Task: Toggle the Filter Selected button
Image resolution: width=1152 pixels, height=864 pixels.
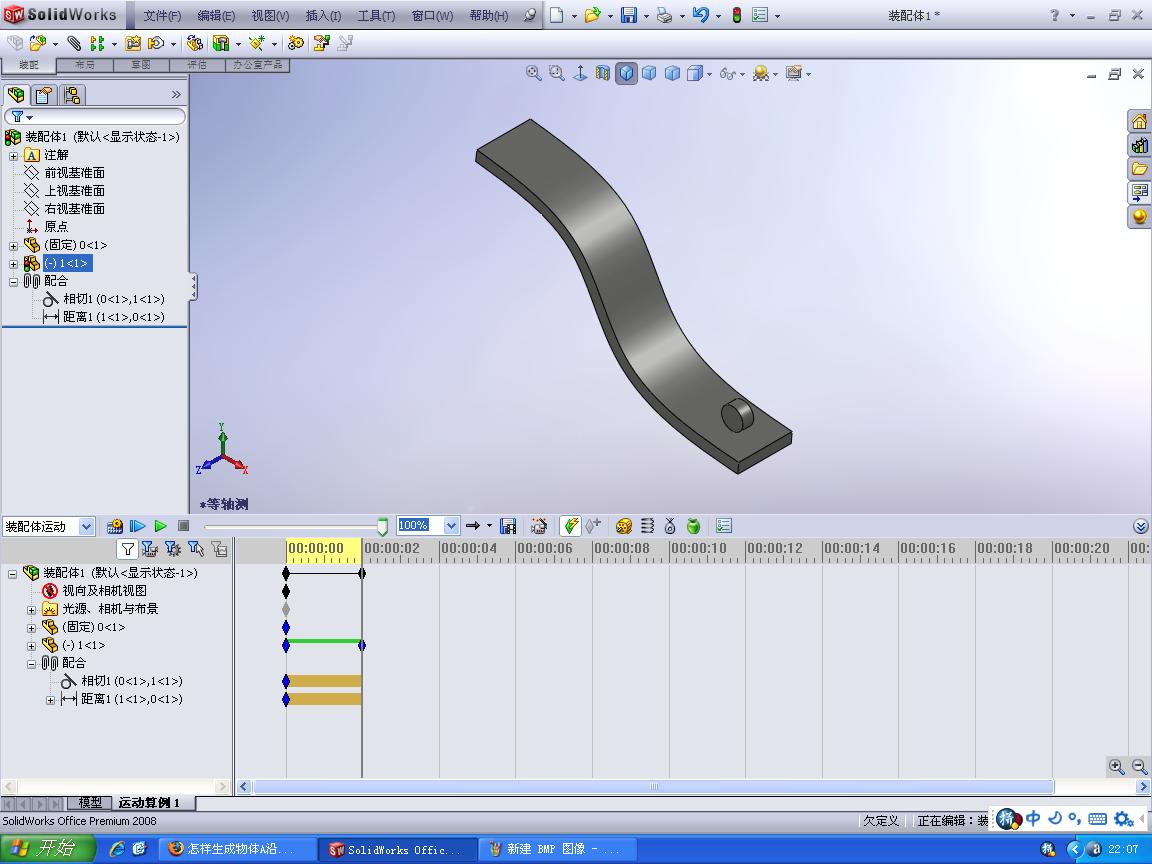Action: point(196,549)
